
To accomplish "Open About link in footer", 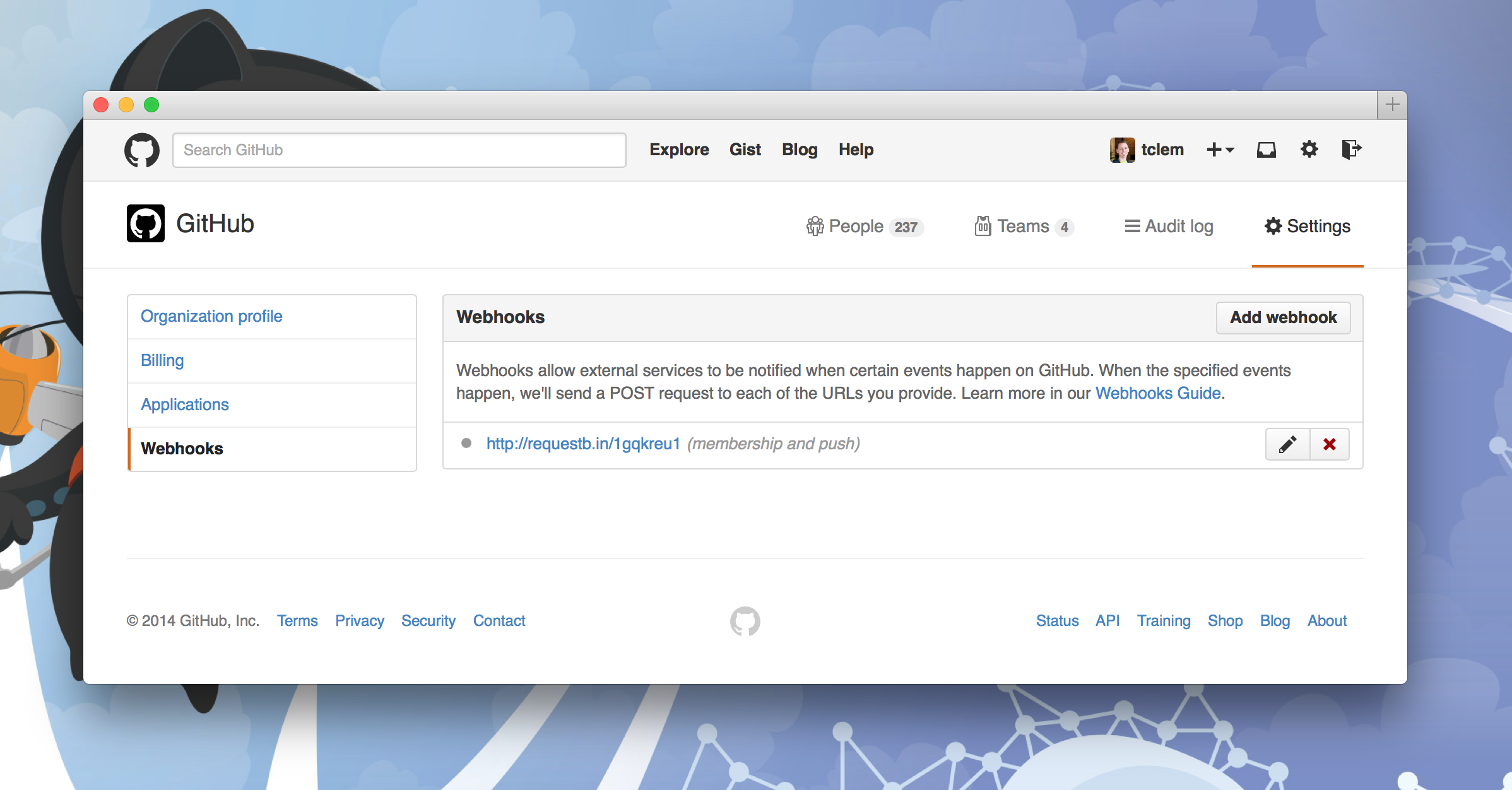I will 1327,621.
